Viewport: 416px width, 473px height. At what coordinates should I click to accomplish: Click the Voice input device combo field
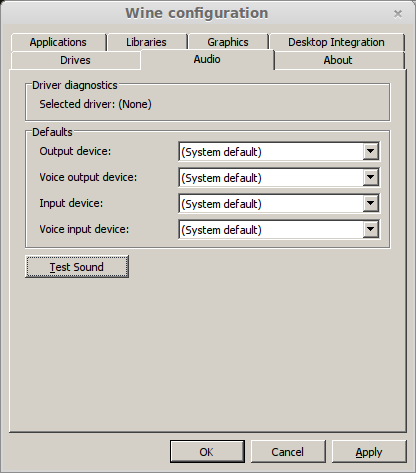coord(279,229)
